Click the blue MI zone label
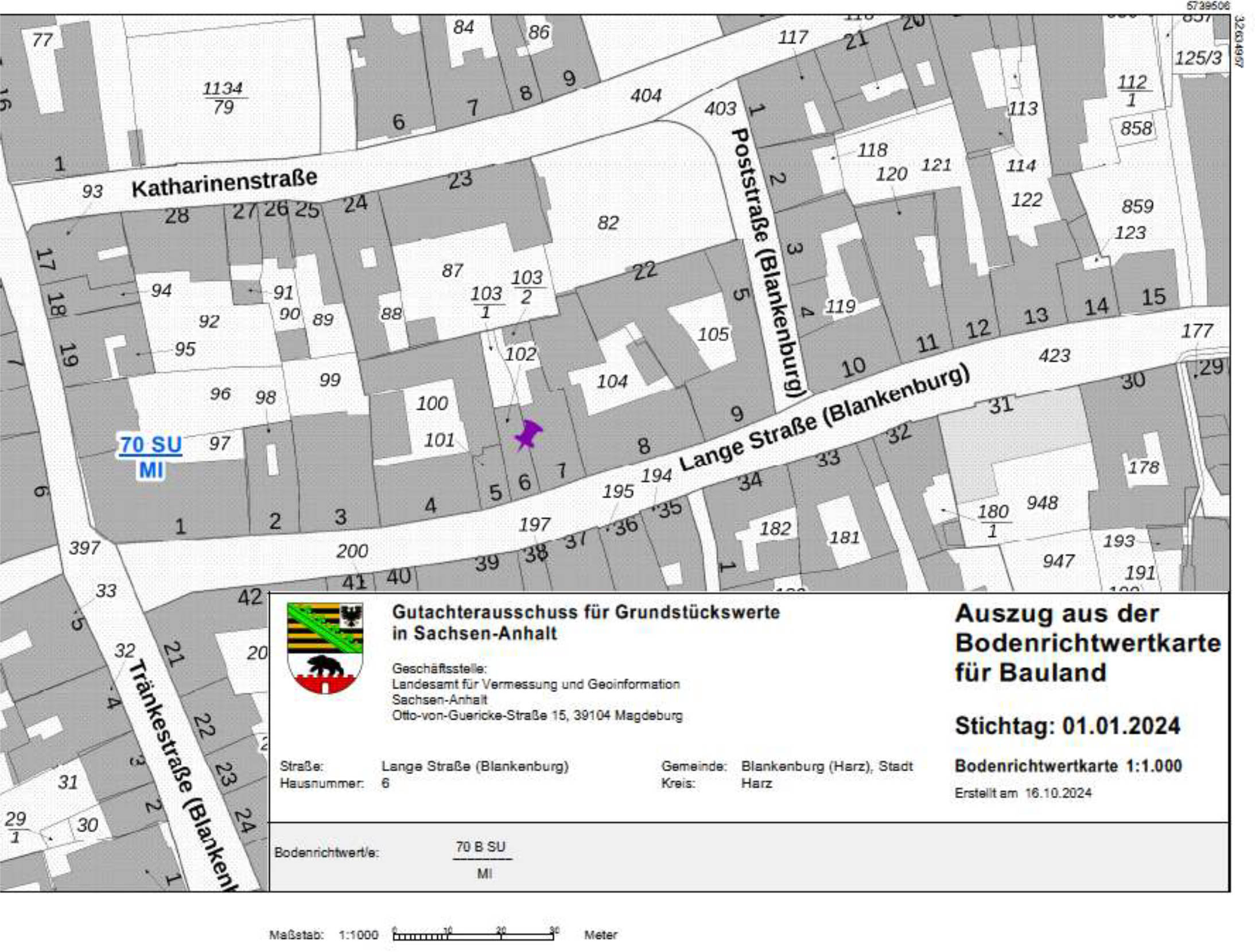Viewport: 1255px width, 952px height. pyautogui.click(x=150, y=470)
